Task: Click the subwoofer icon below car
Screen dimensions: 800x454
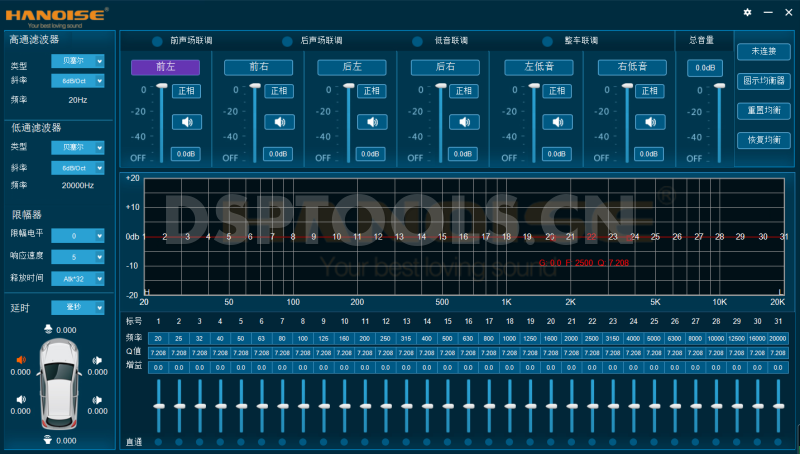Action: click(47, 440)
